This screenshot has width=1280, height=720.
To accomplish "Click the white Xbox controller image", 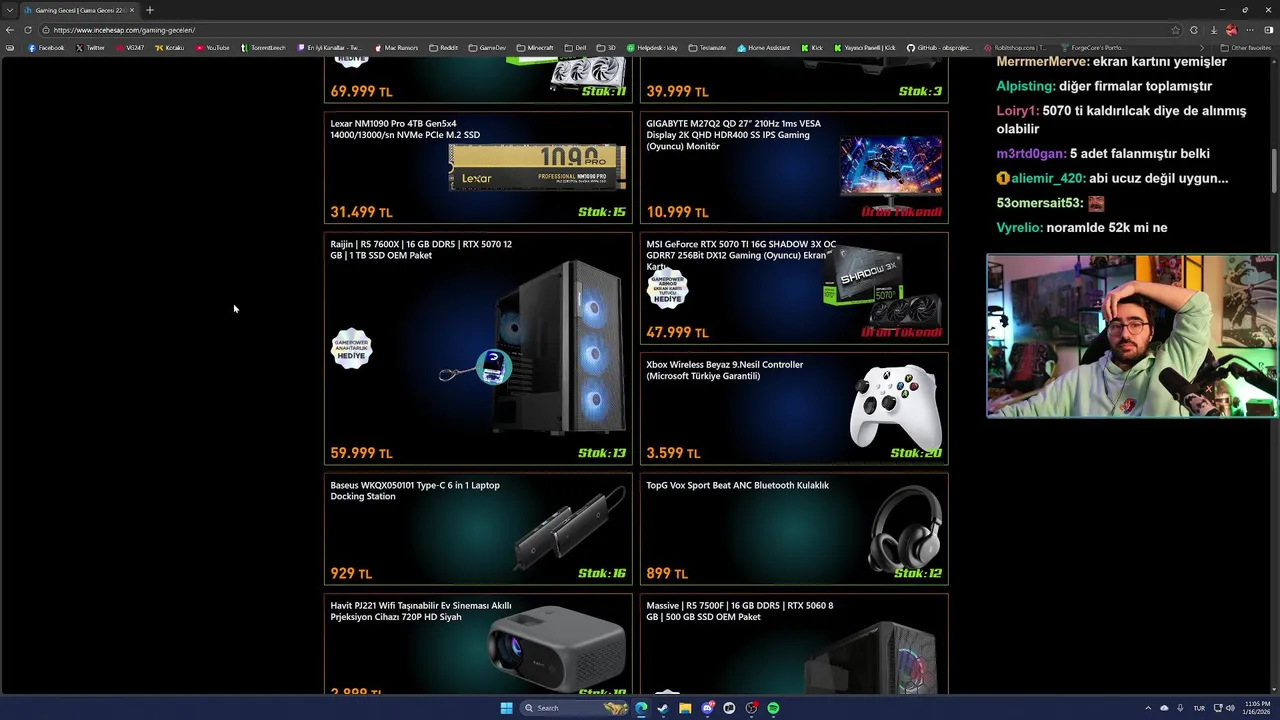I will (895, 408).
